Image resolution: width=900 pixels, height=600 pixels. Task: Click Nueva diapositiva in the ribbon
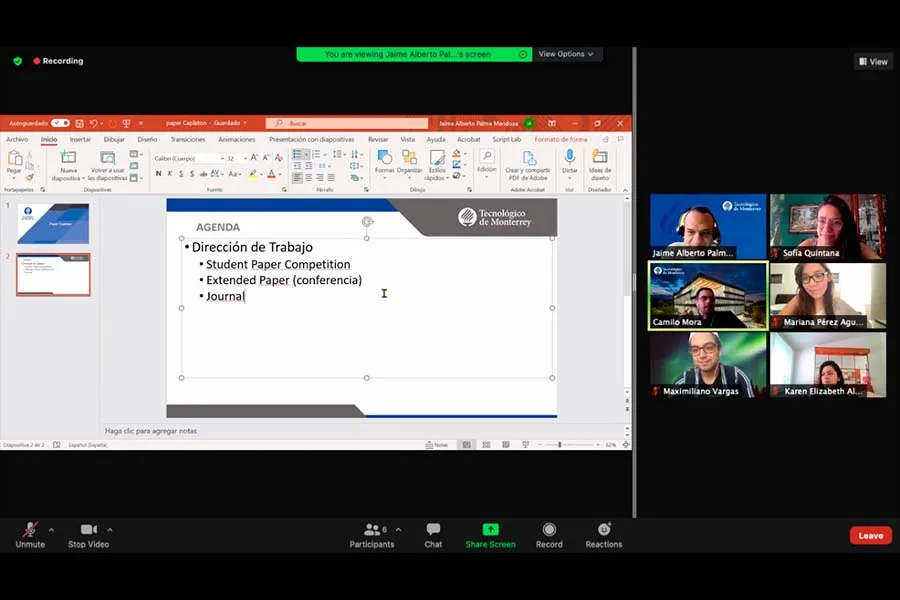[68, 164]
